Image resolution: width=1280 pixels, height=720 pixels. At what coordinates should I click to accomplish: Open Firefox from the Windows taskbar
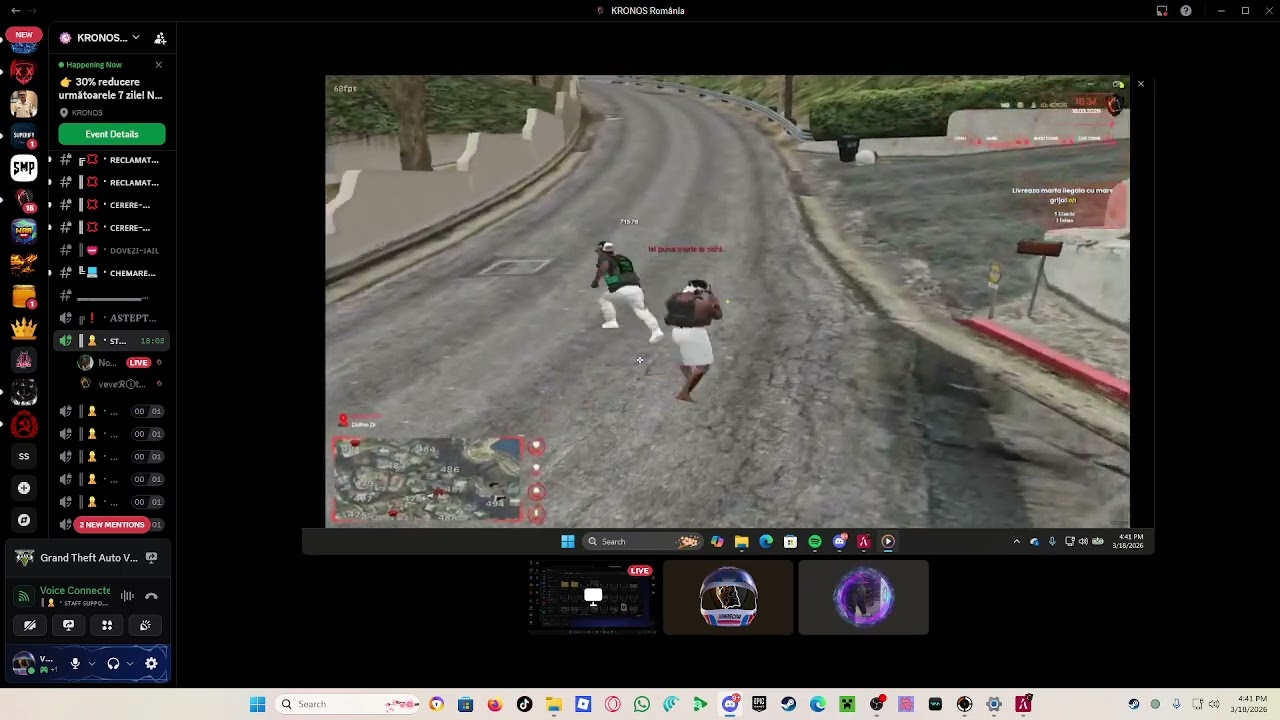click(495, 704)
